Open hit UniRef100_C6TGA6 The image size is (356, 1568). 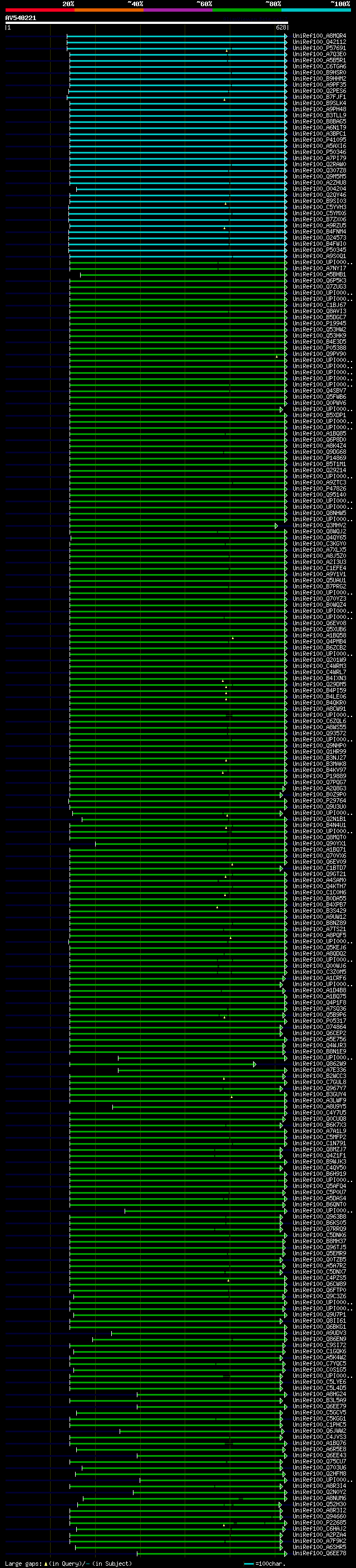coord(319,66)
